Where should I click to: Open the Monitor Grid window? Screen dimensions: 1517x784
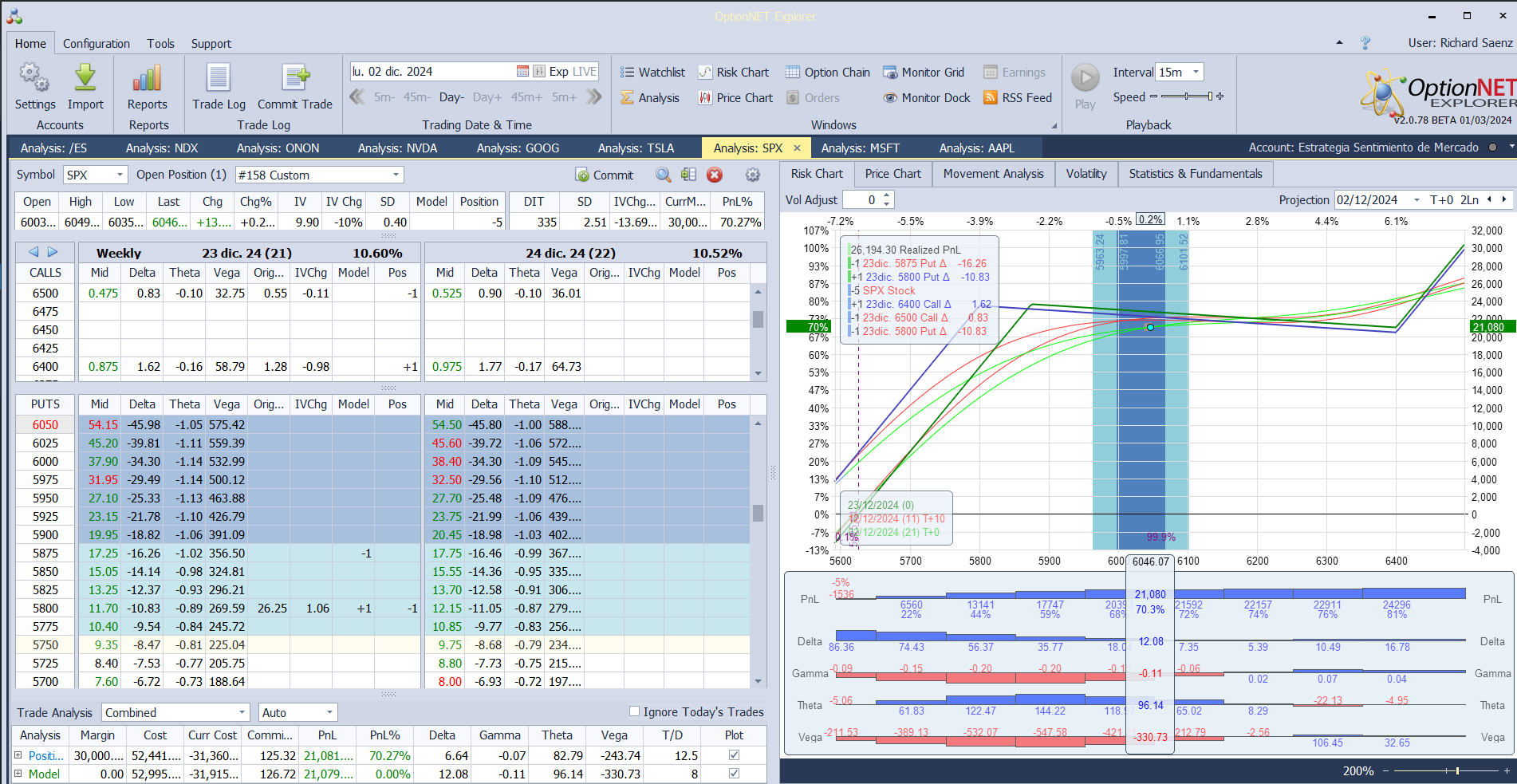pos(924,73)
